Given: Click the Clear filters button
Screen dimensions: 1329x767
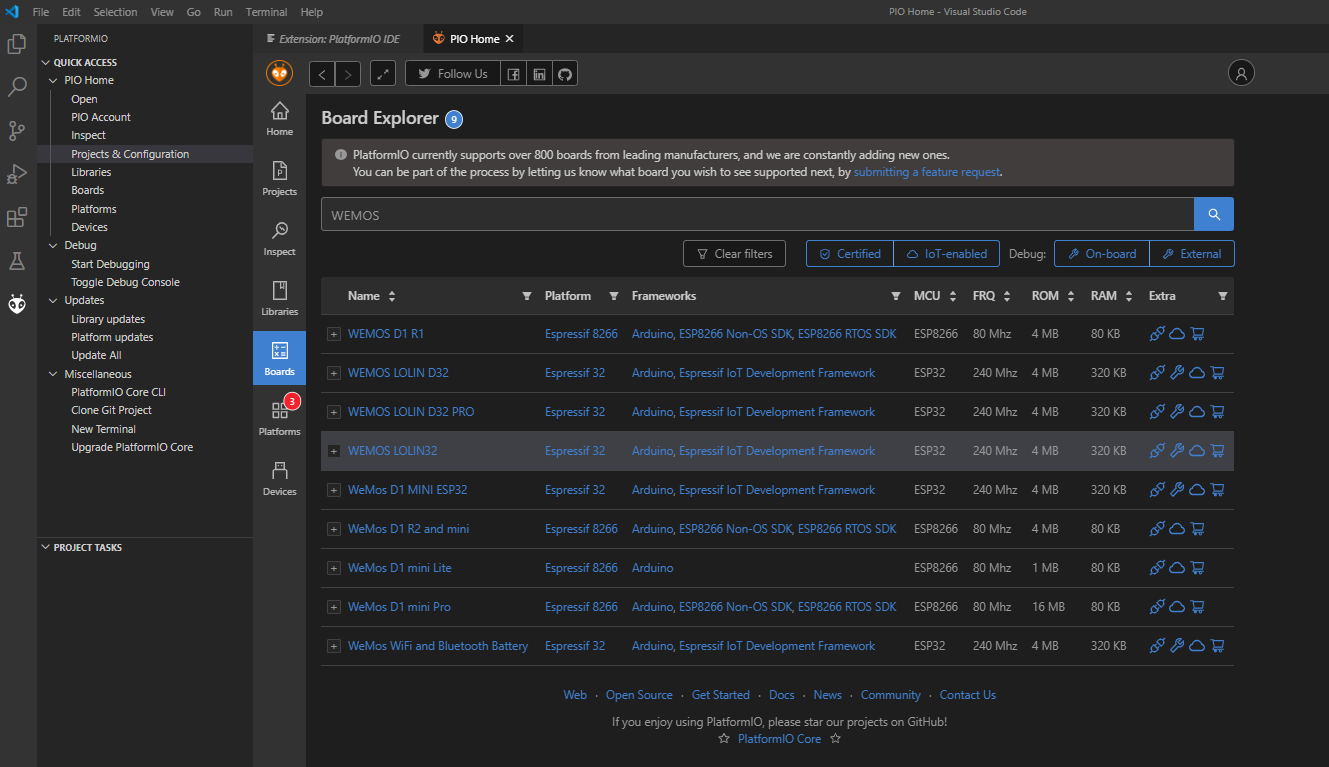Looking at the screenshot, I should pyautogui.click(x=734, y=254).
